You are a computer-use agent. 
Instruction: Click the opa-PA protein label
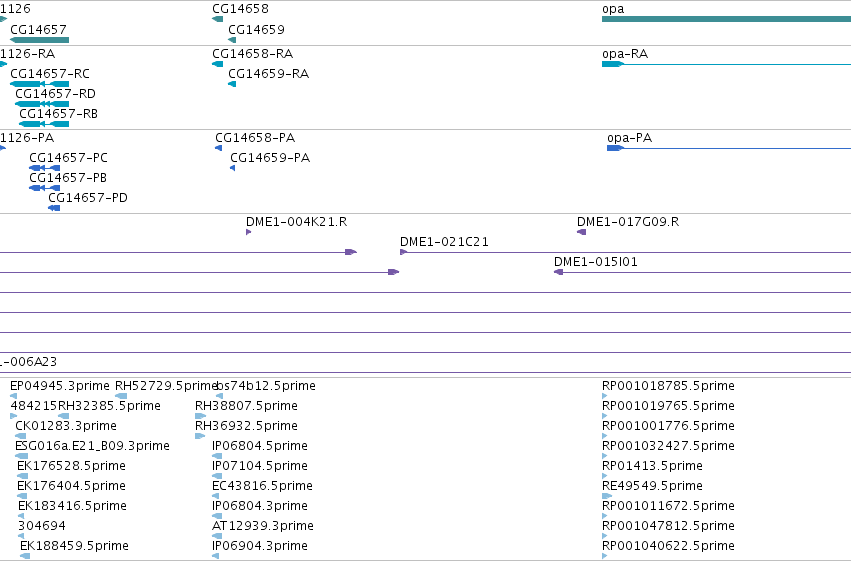click(630, 137)
